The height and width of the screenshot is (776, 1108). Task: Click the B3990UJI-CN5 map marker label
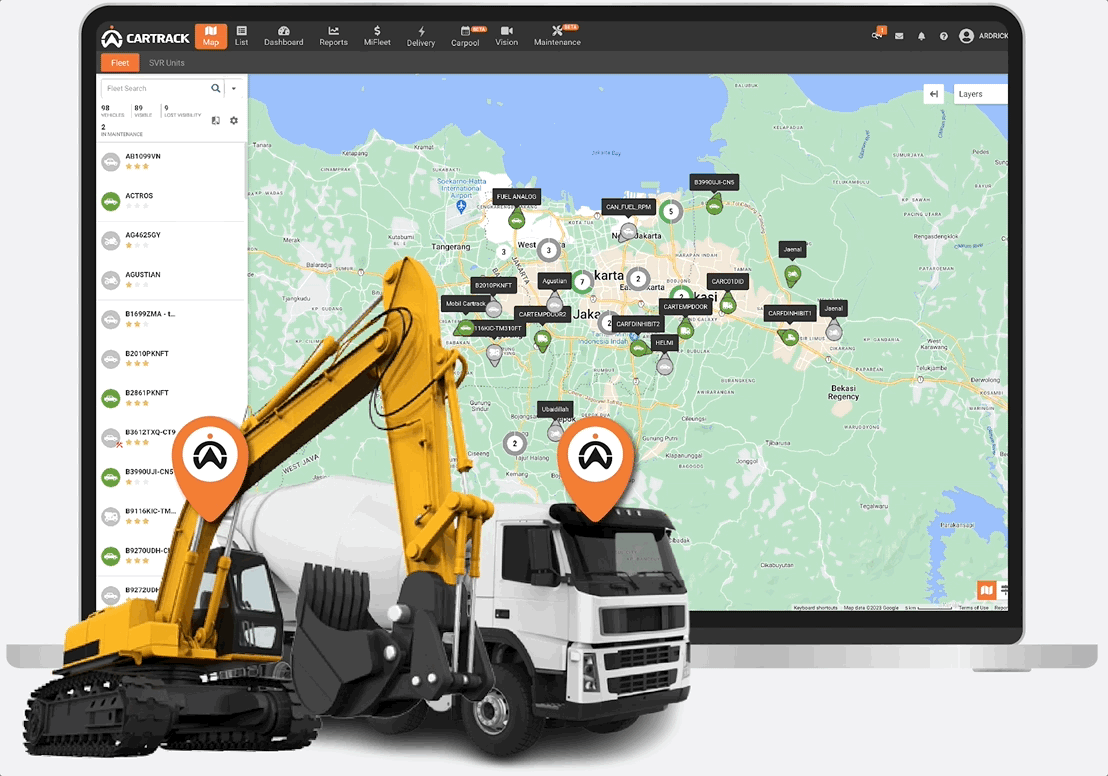point(714,182)
